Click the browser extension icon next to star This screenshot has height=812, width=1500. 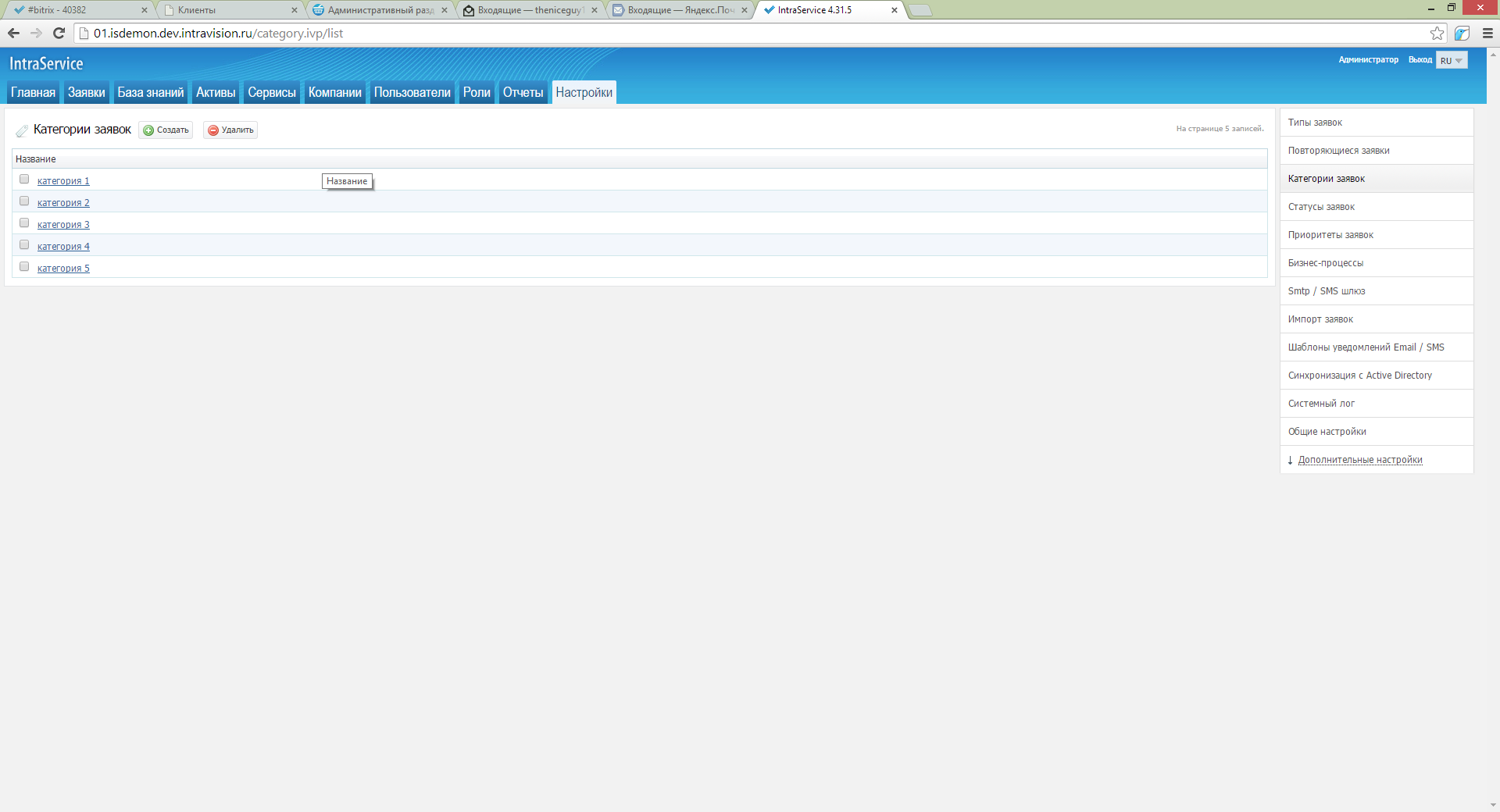[x=1462, y=33]
